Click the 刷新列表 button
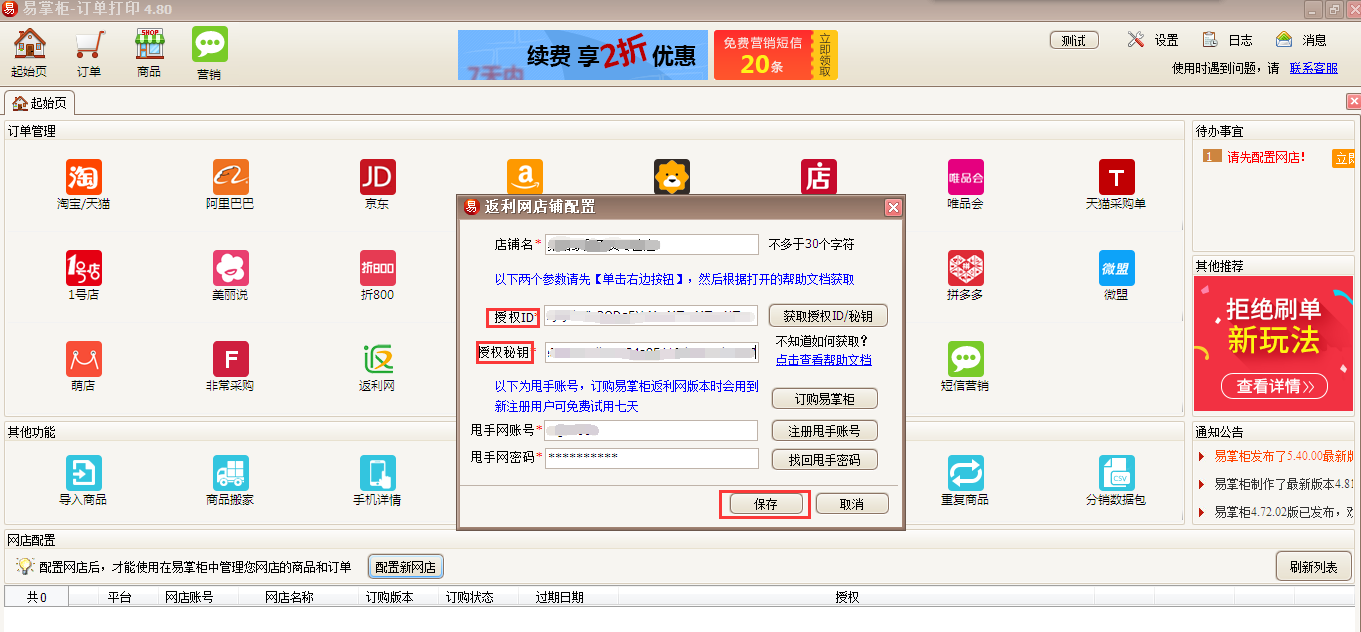 [1313, 567]
